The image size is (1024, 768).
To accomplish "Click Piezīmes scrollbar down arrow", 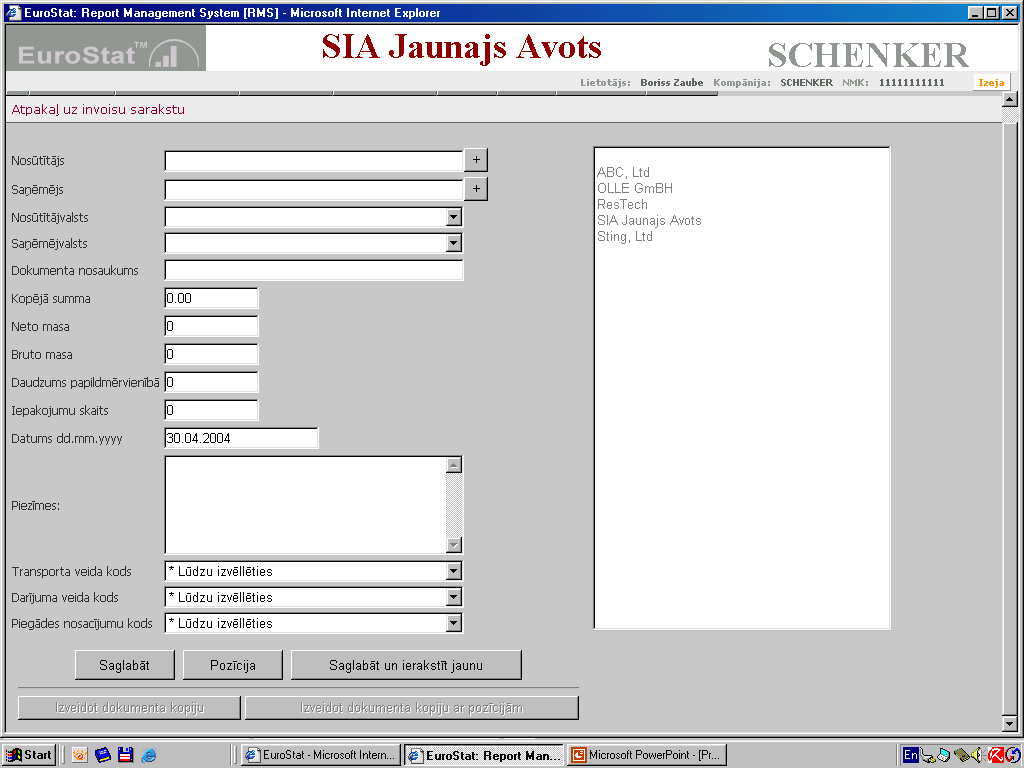I will click(455, 545).
